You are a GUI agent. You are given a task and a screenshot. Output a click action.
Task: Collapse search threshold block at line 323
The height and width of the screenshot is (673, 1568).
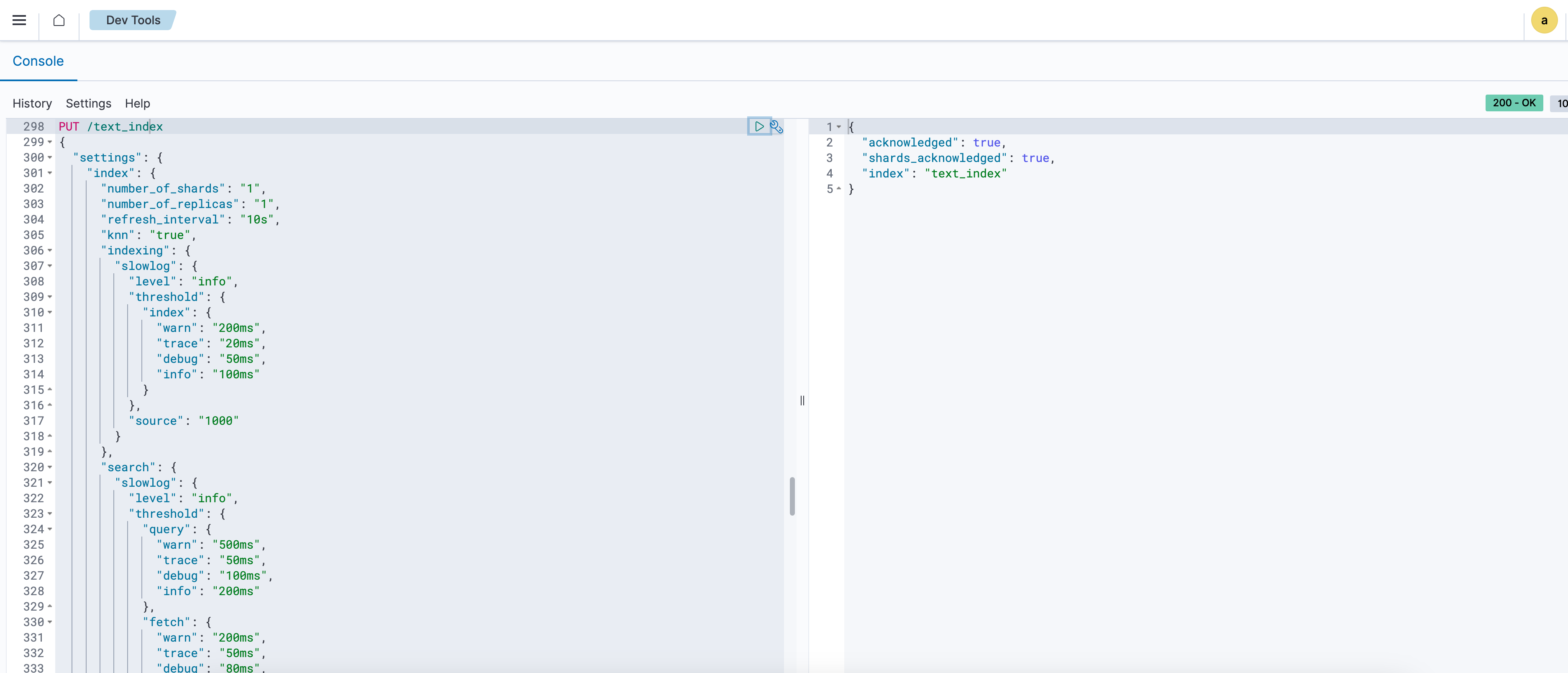[50, 514]
